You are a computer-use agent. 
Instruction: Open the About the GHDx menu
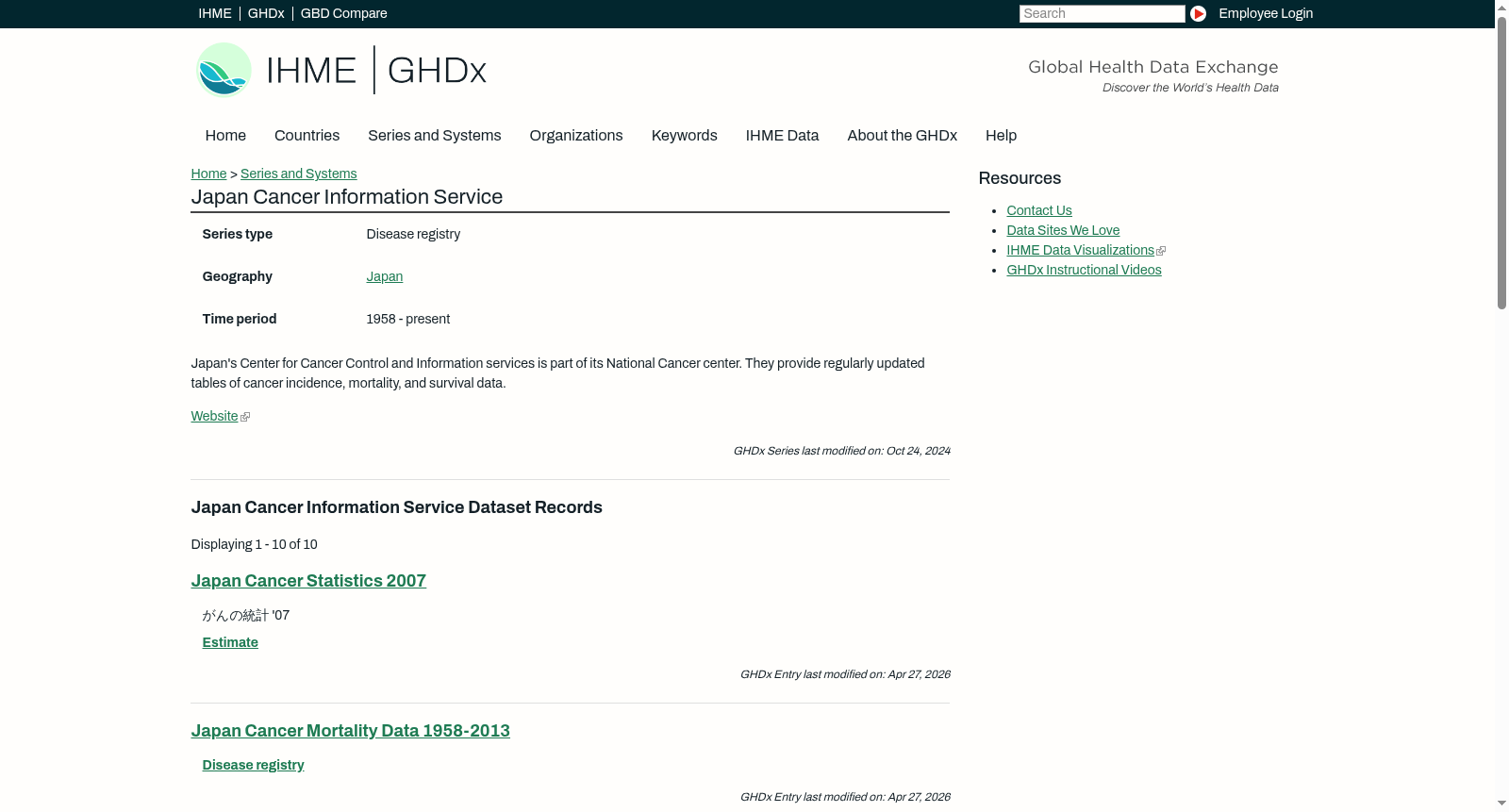pyautogui.click(x=903, y=136)
